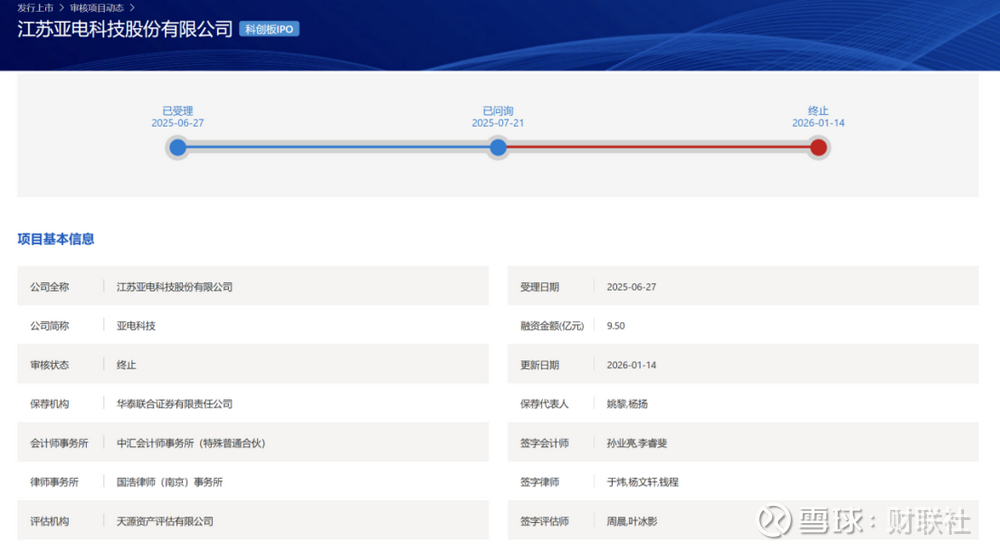
Task: Click the 已问询 2025-07-21 timeline label
Action: coord(497,117)
